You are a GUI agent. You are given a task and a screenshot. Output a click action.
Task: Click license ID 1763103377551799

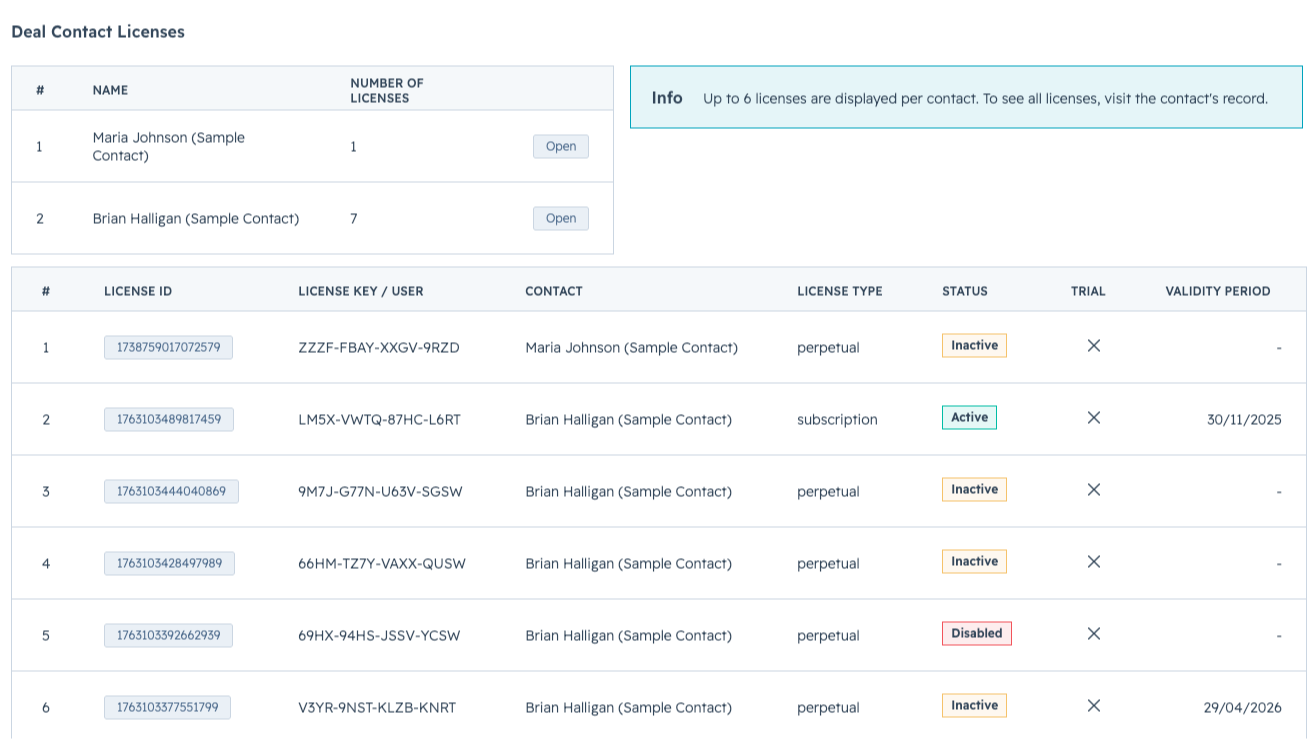tap(167, 707)
